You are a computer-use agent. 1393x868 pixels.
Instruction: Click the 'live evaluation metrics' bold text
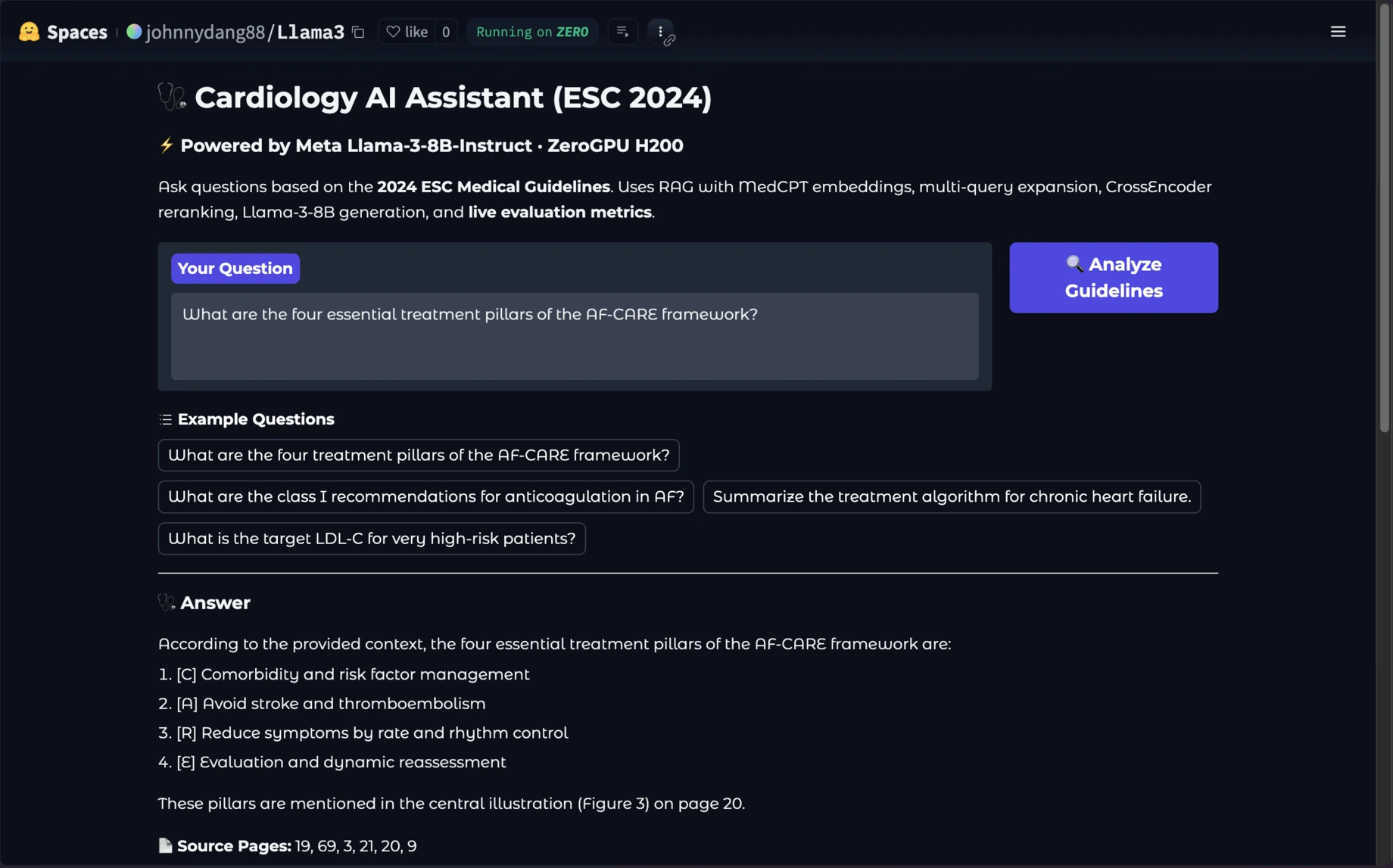[559, 212]
